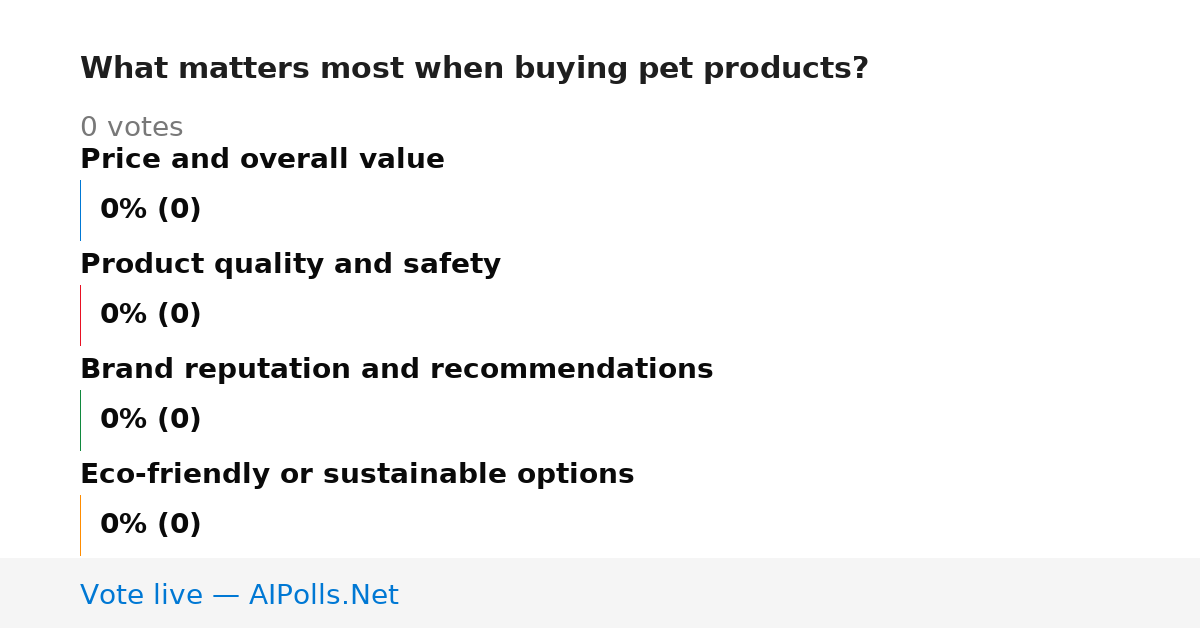Click the red result bar for Product quality
This screenshot has width=1200, height=628.
click(80, 315)
